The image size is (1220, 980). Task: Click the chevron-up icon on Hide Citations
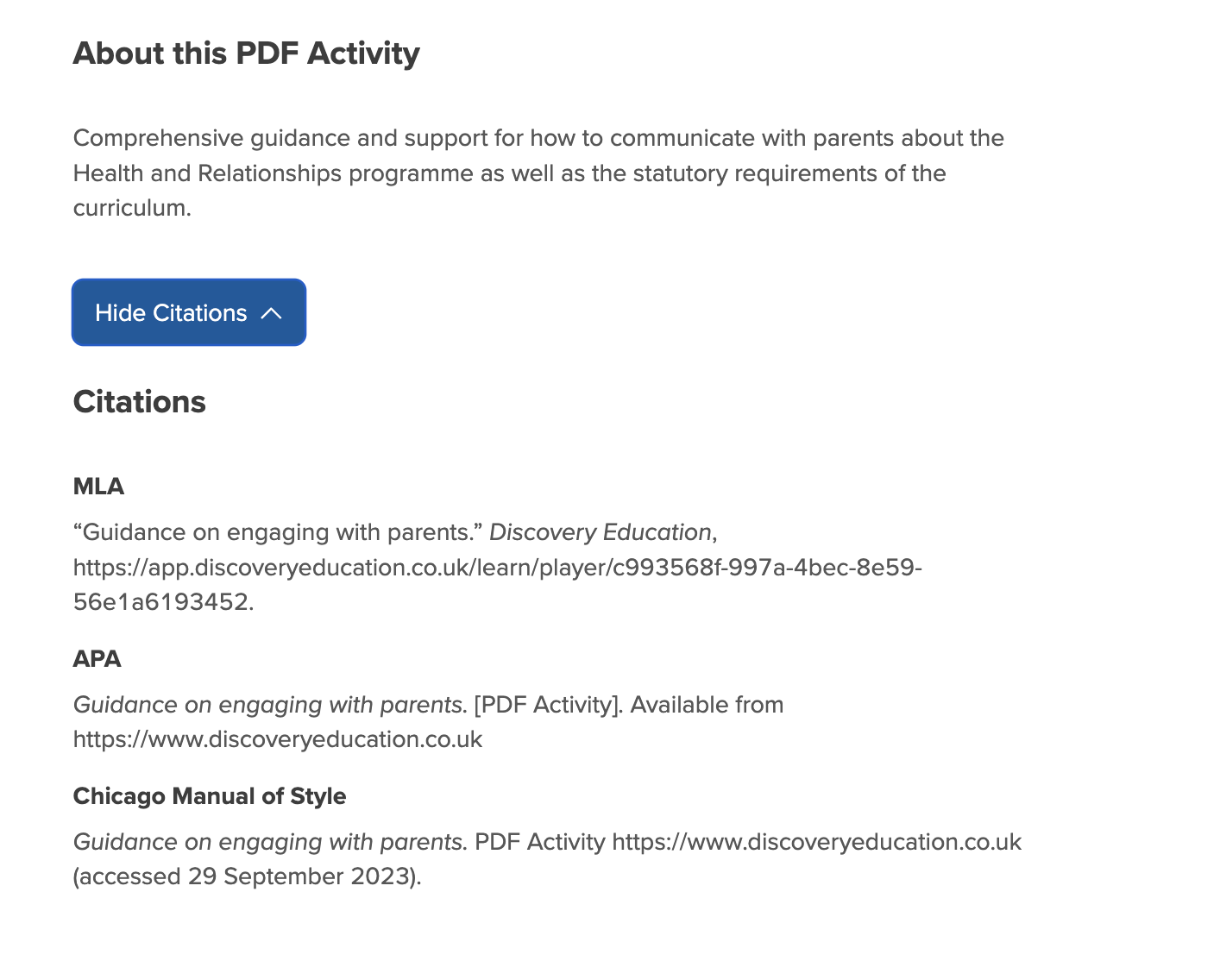tap(271, 313)
